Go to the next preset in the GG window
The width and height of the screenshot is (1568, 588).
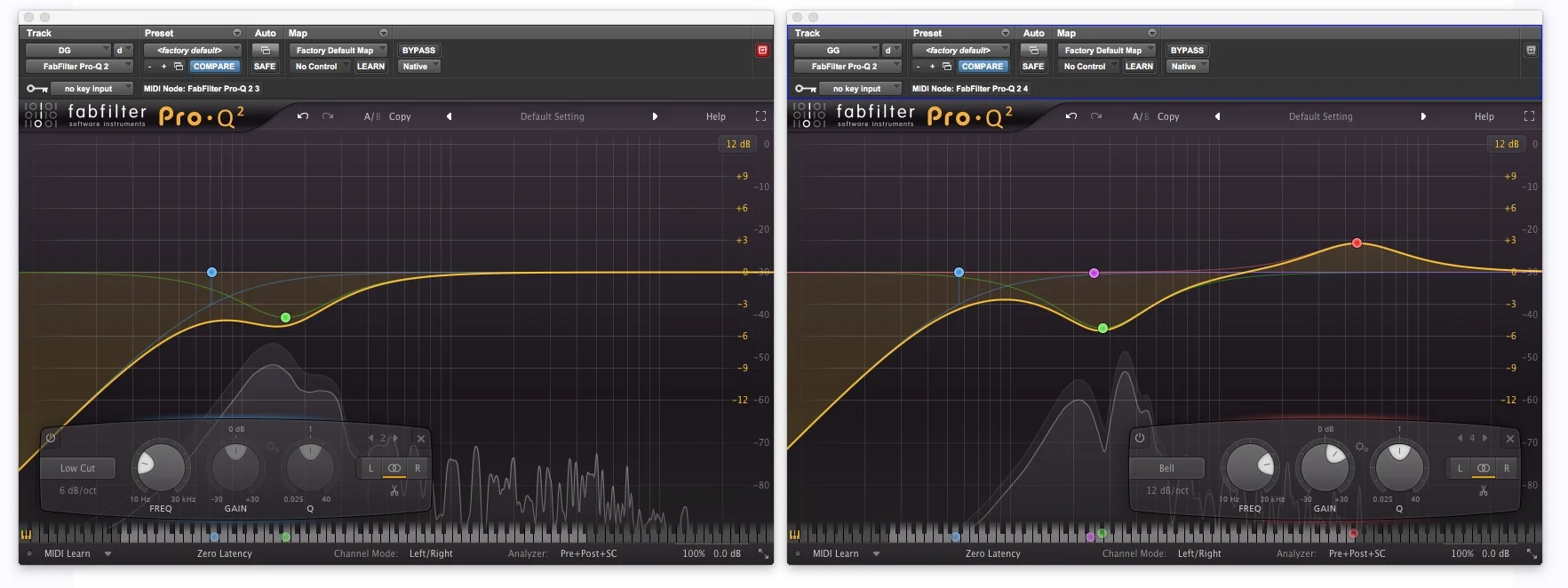tap(1423, 116)
